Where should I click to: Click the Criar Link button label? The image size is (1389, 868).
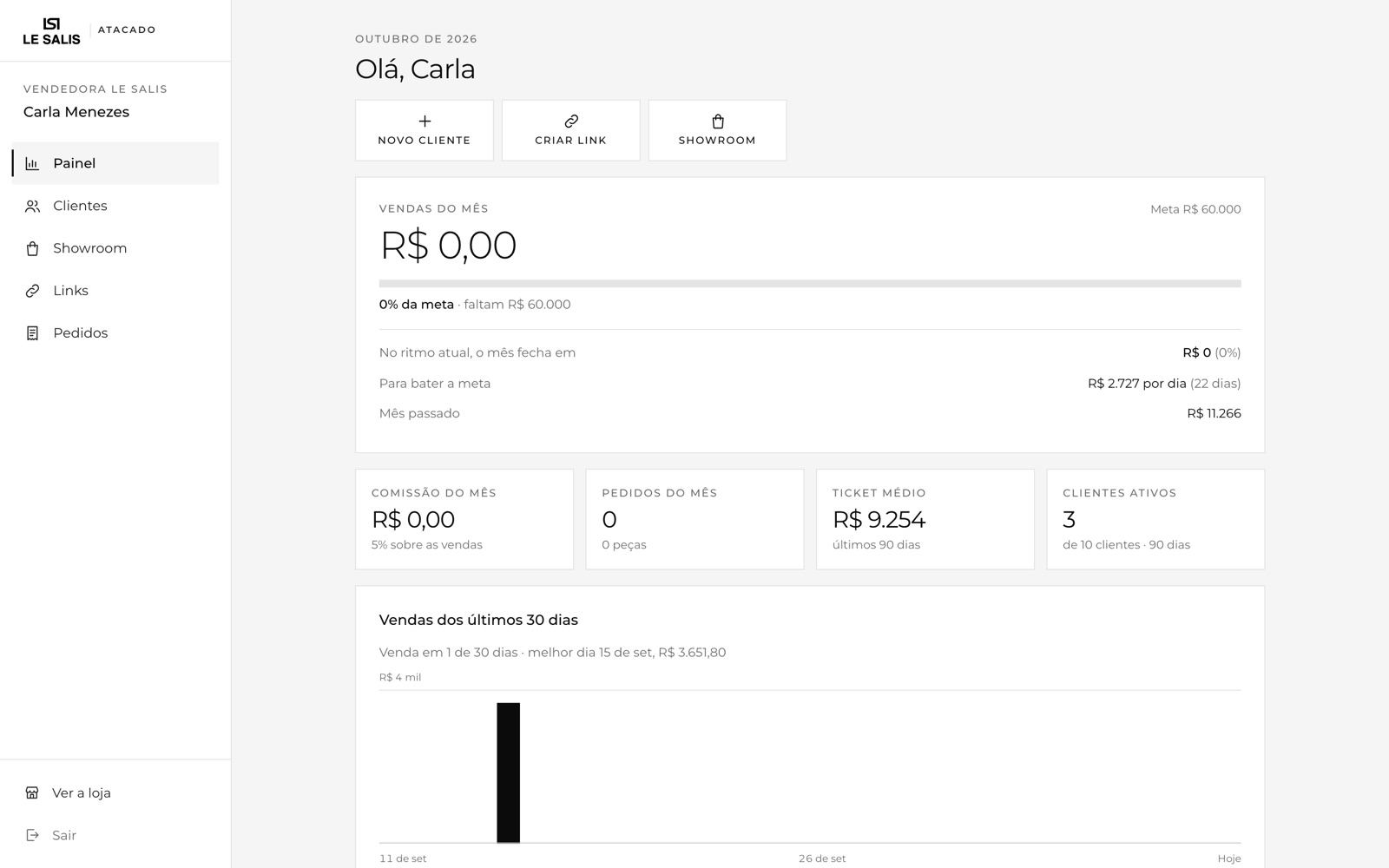(x=571, y=141)
